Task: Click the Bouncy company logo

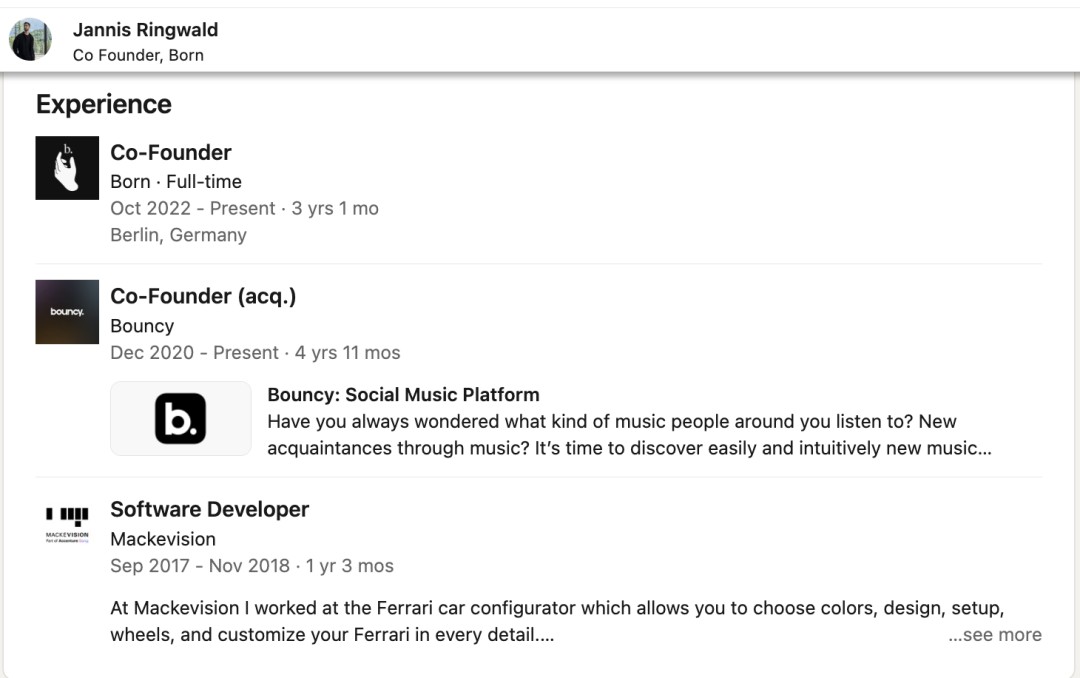Action: coord(67,312)
